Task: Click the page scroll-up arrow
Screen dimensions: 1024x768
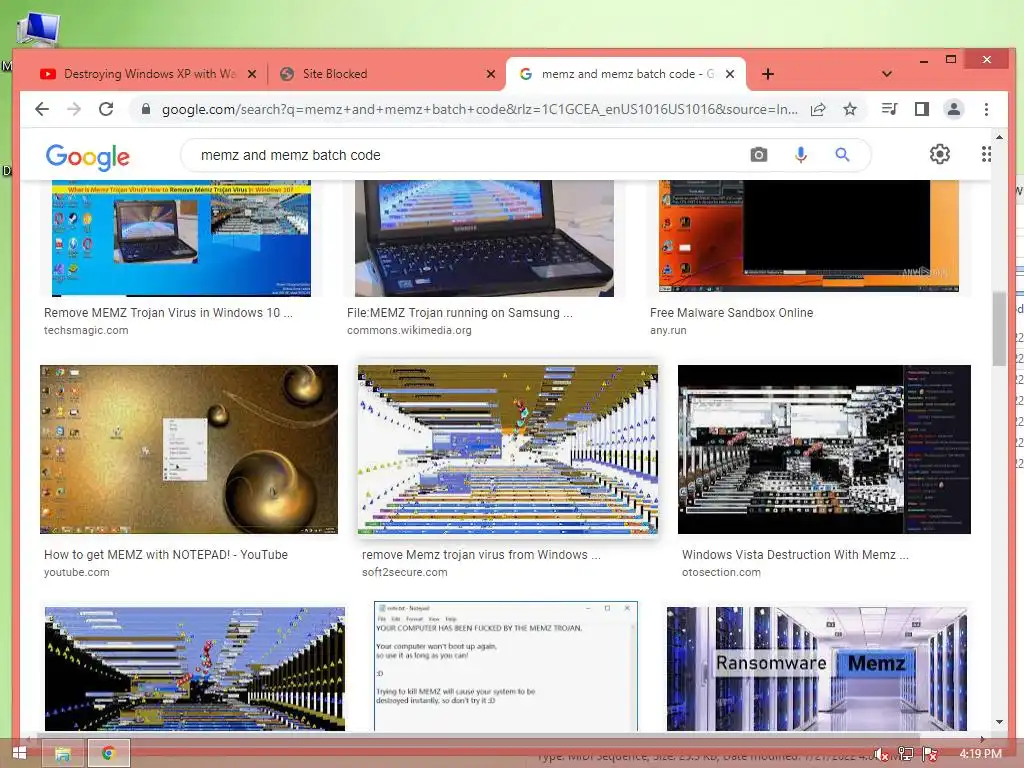Action: click(999, 137)
